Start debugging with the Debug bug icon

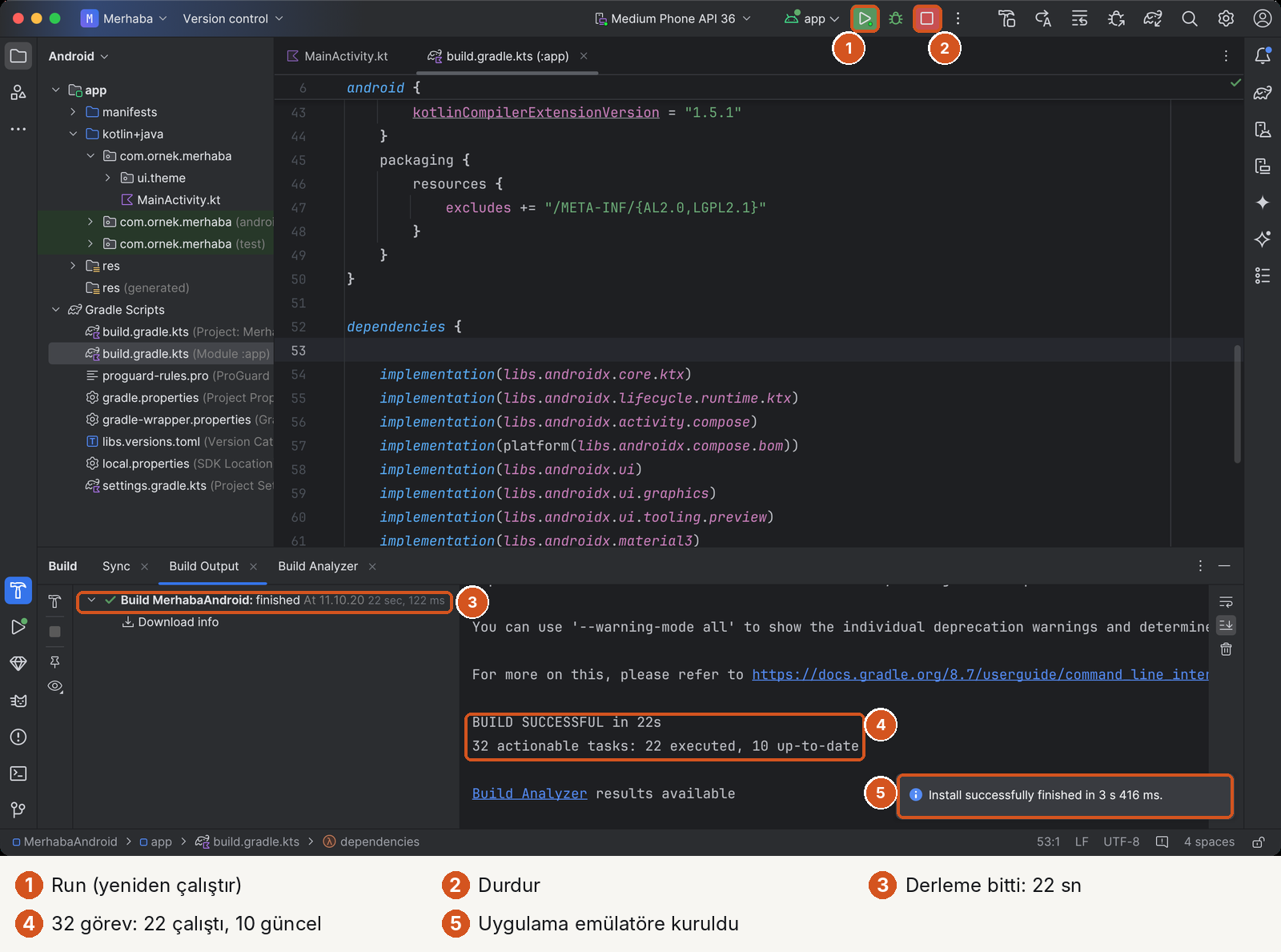tap(896, 18)
